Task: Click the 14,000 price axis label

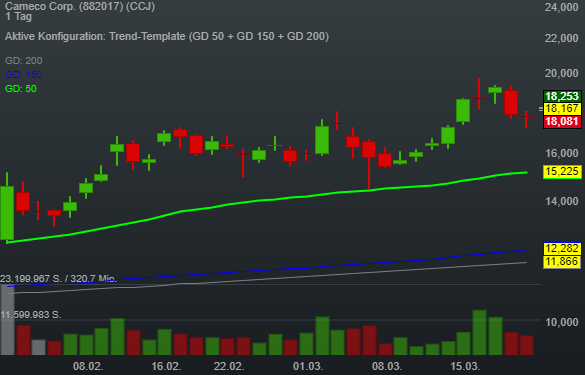Action: 561,201
